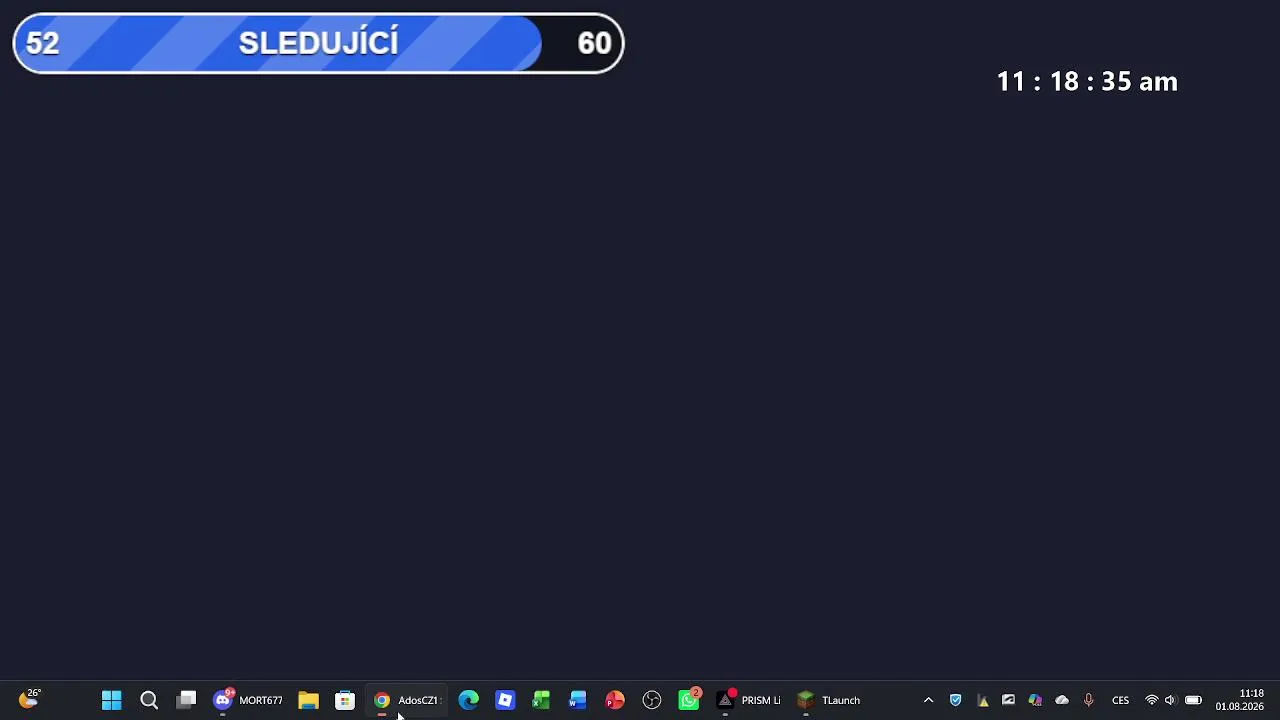Screen dimensions: 1280x720
Task: Click the speaker volume tray icon
Action: [x=1170, y=700]
